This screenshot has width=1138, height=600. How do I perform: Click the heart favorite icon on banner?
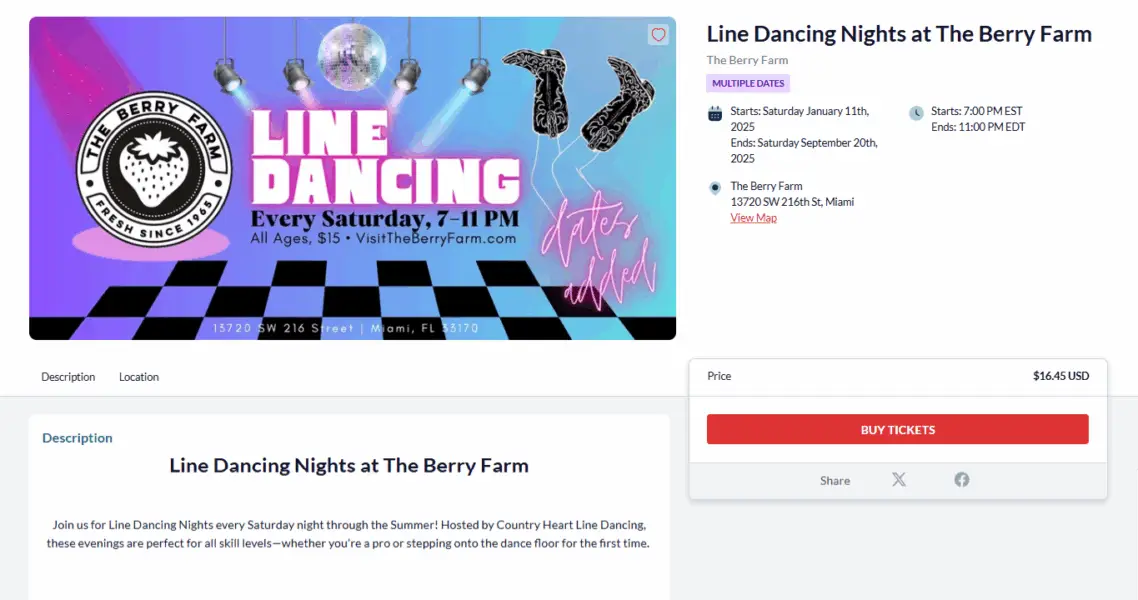[x=658, y=35]
